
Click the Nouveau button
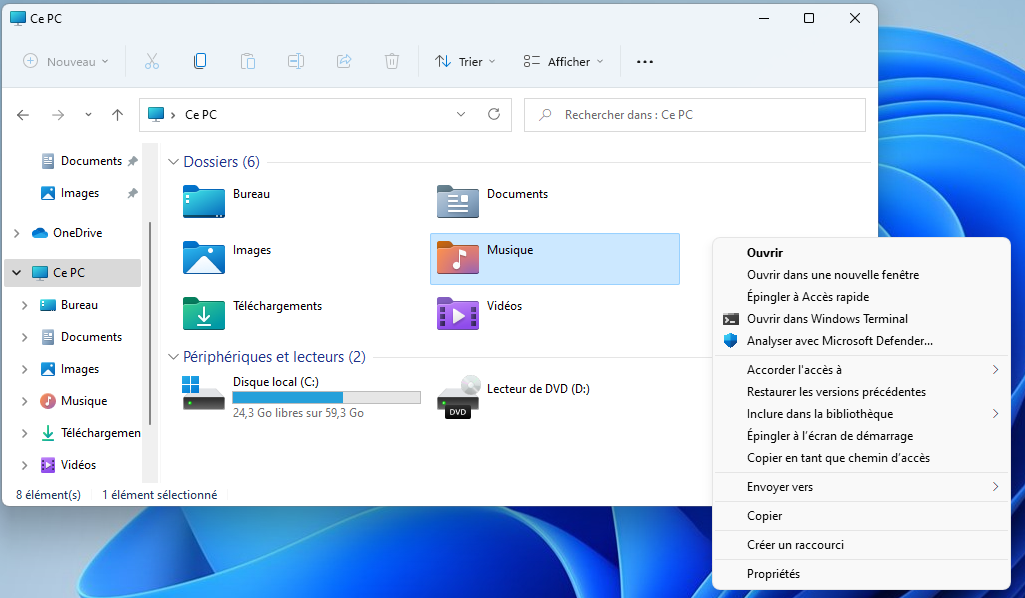pos(66,62)
